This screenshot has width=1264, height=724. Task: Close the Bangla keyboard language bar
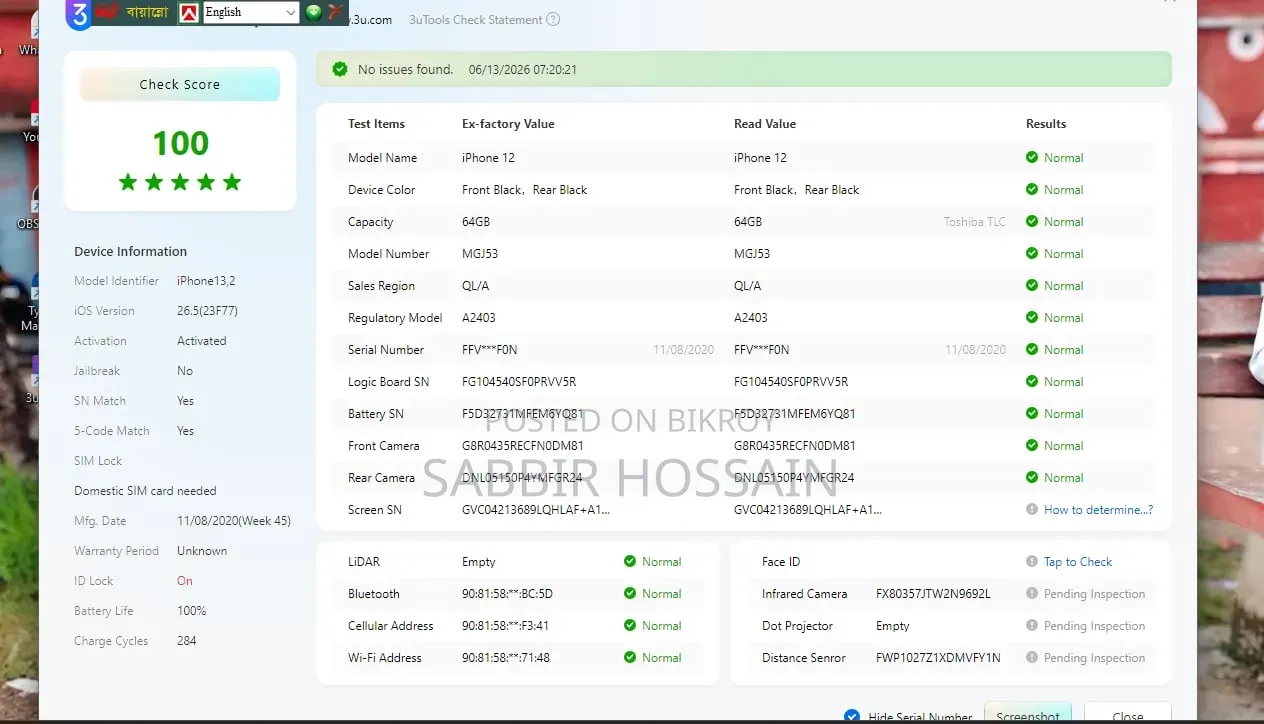pos(336,12)
